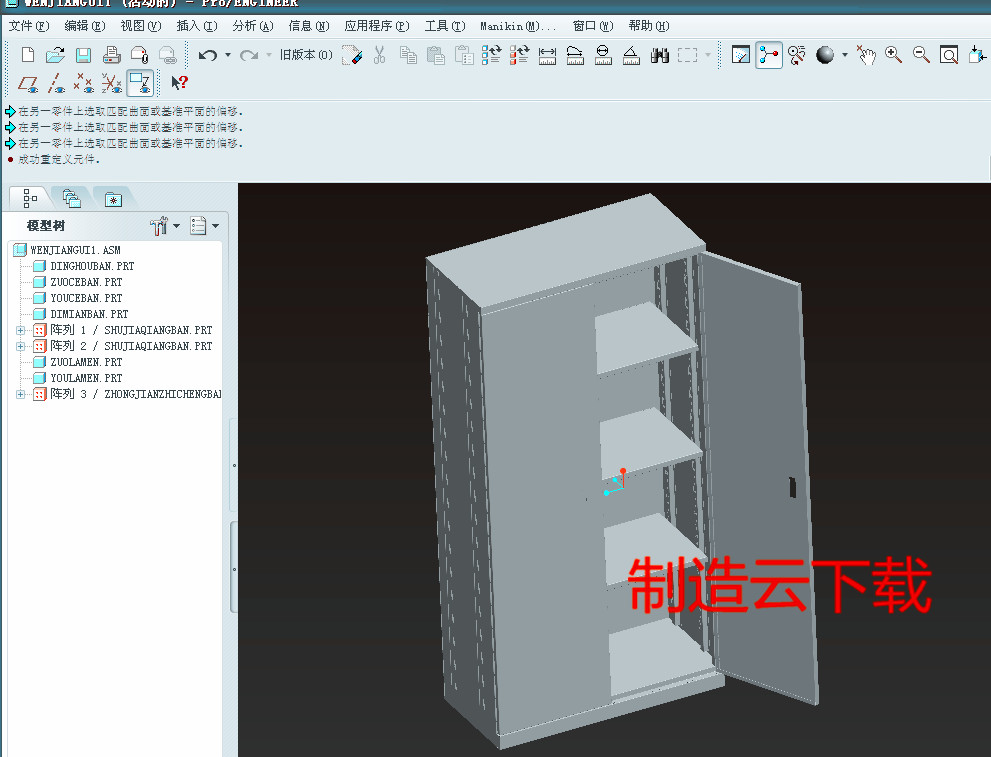Select the zoom in tool
Image resolution: width=991 pixels, height=757 pixels.
(890, 55)
